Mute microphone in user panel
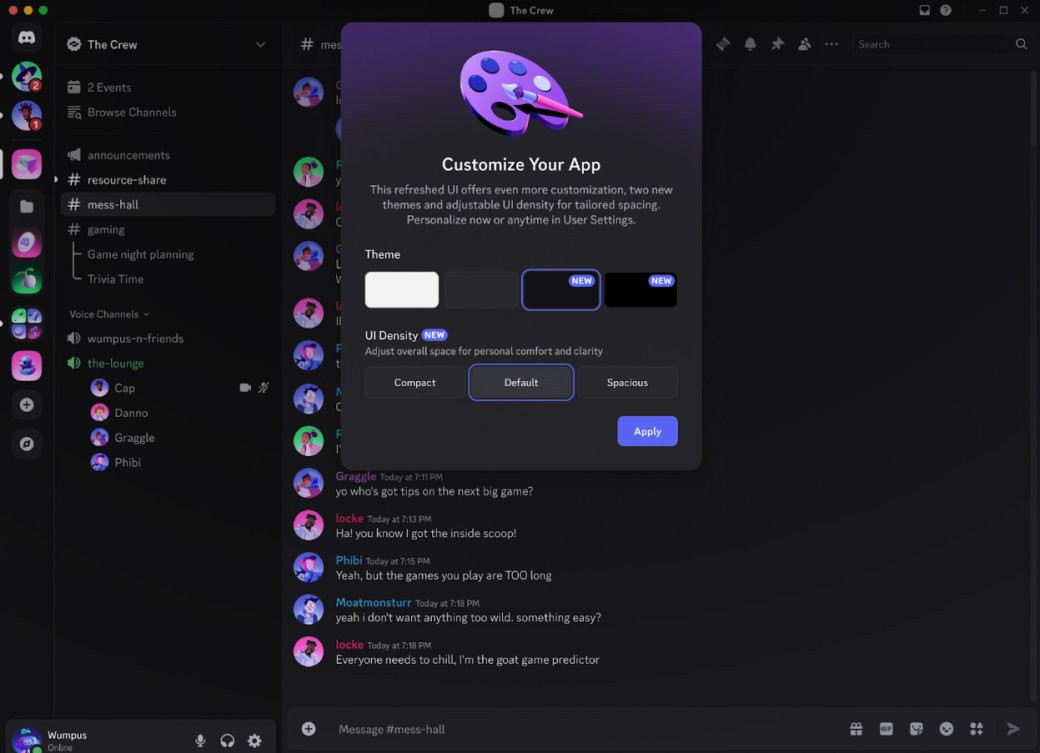The height and width of the screenshot is (753, 1040). coord(200,741)
